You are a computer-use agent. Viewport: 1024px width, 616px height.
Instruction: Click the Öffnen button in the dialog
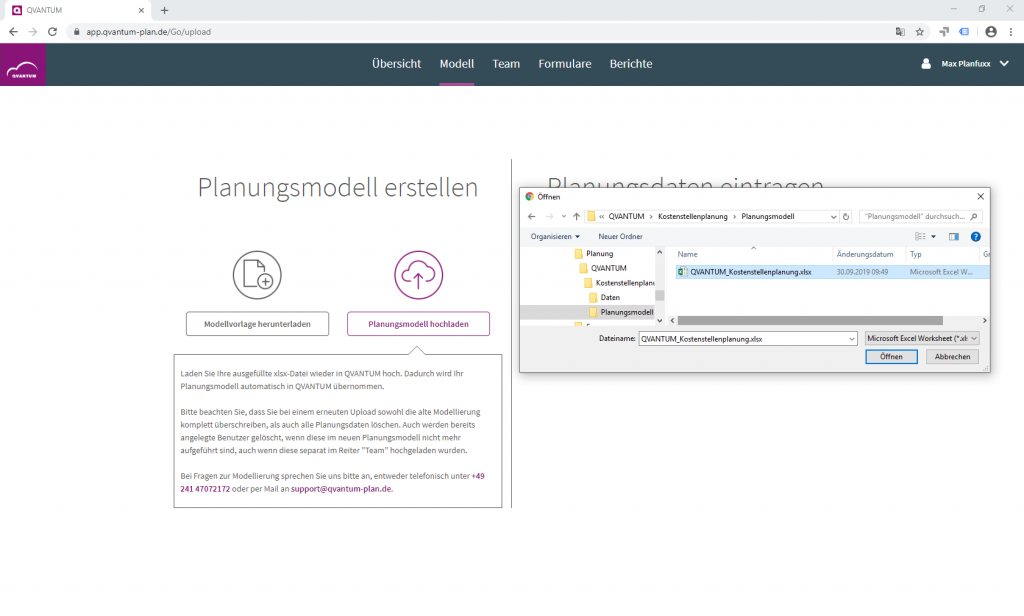click(x=891, y=357)
